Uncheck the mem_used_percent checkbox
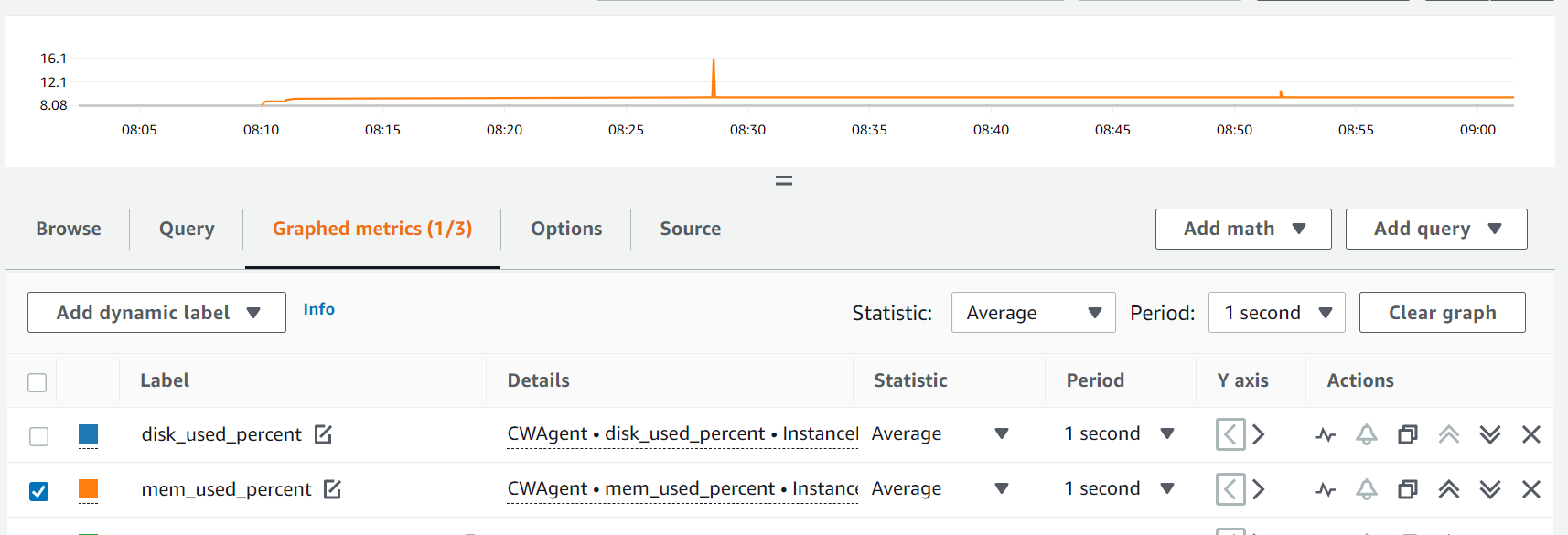Screen dimensions: 1568x535 click(38, 491)
